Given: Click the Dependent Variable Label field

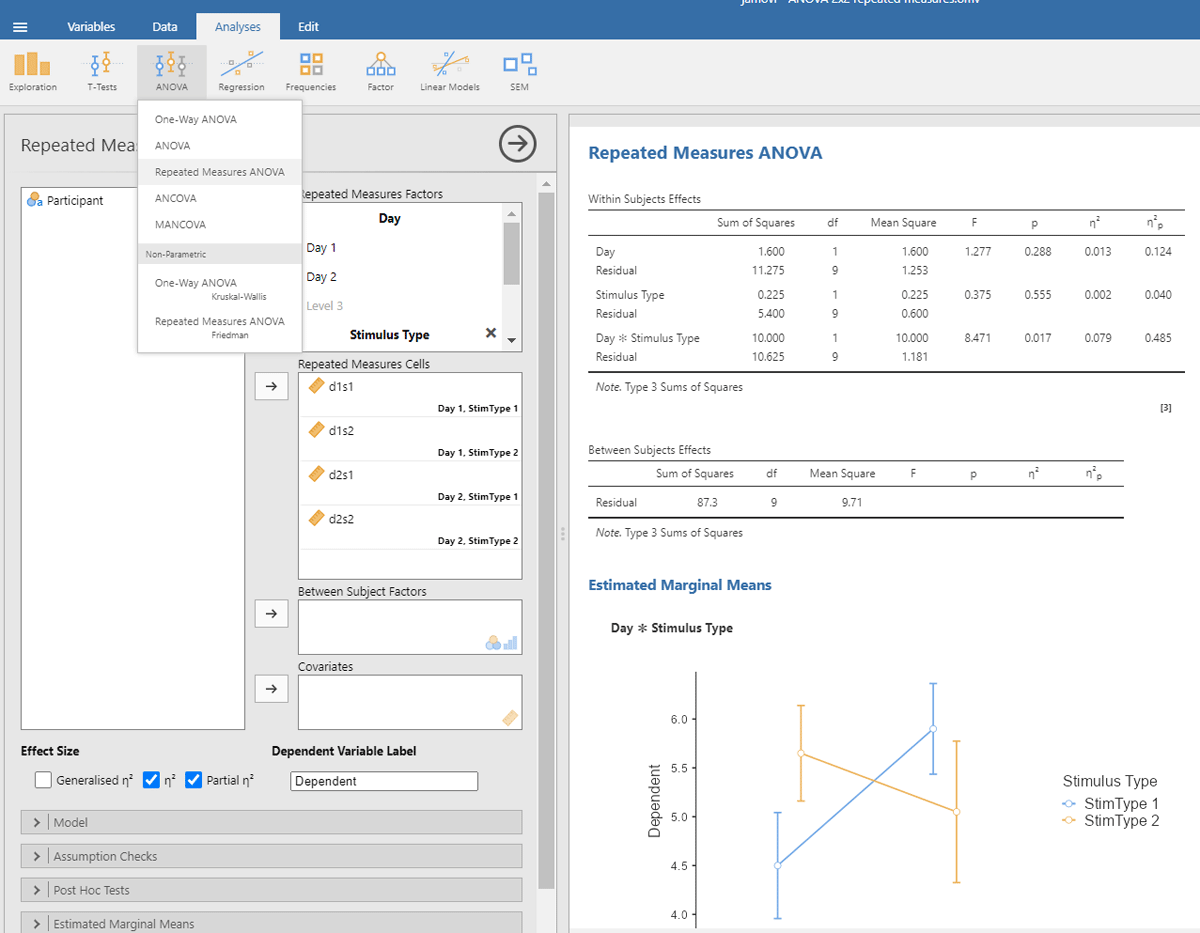Looking at the screenshot, I should pyautogui.click(x=384, y=781).
